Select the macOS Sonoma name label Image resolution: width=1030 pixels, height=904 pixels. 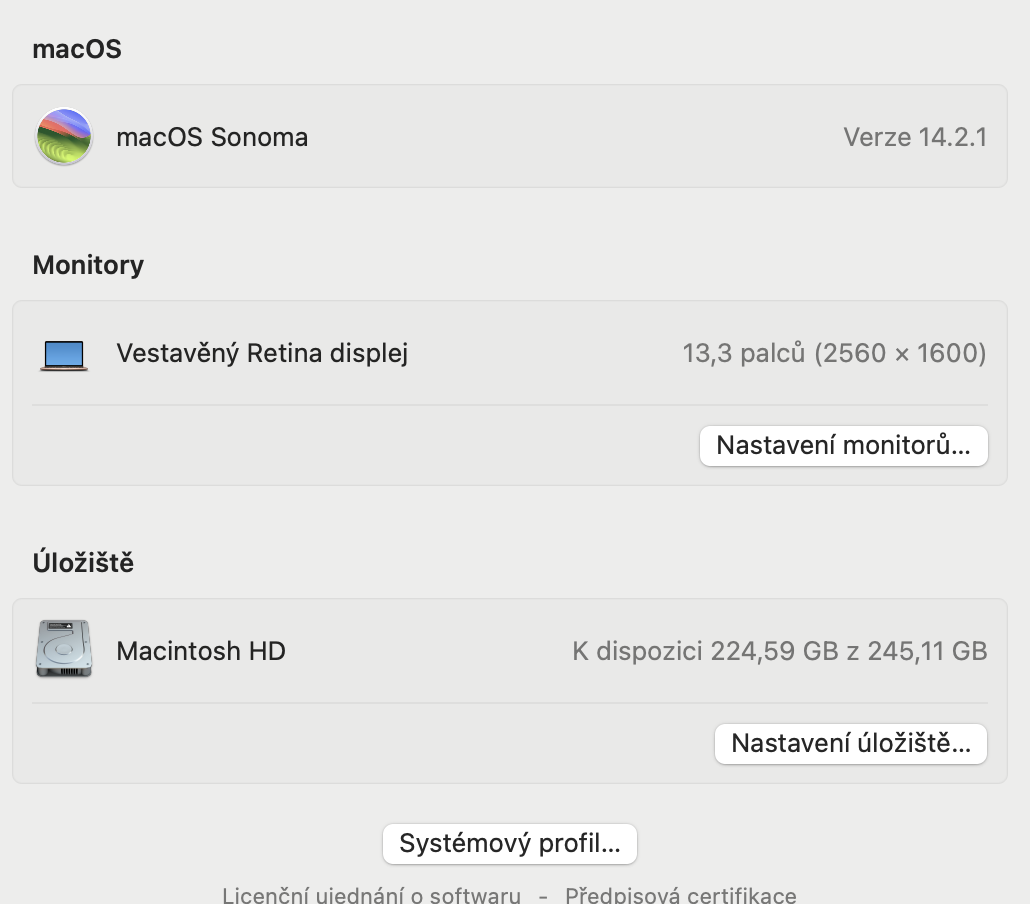pos(212,137)
